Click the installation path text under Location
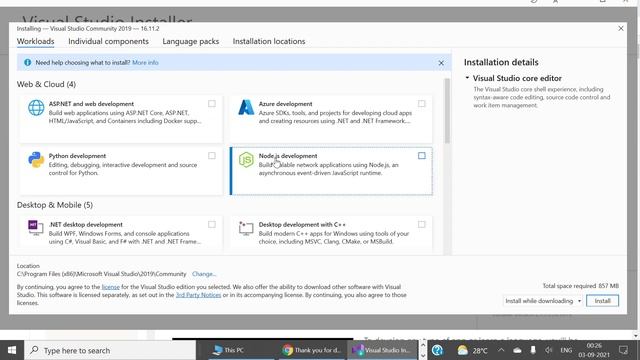The height and width of the screenshot is (360, 640). 102,274
